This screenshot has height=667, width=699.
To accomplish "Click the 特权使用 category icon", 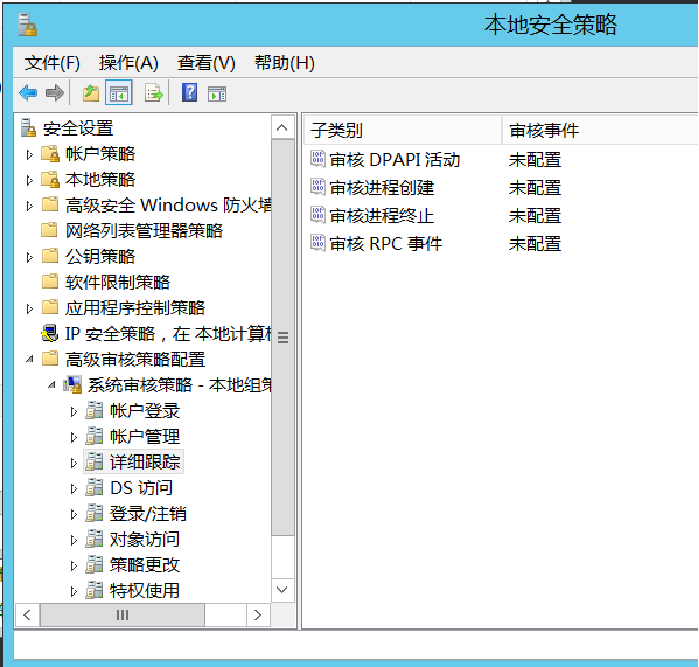I will pos(95,590).
